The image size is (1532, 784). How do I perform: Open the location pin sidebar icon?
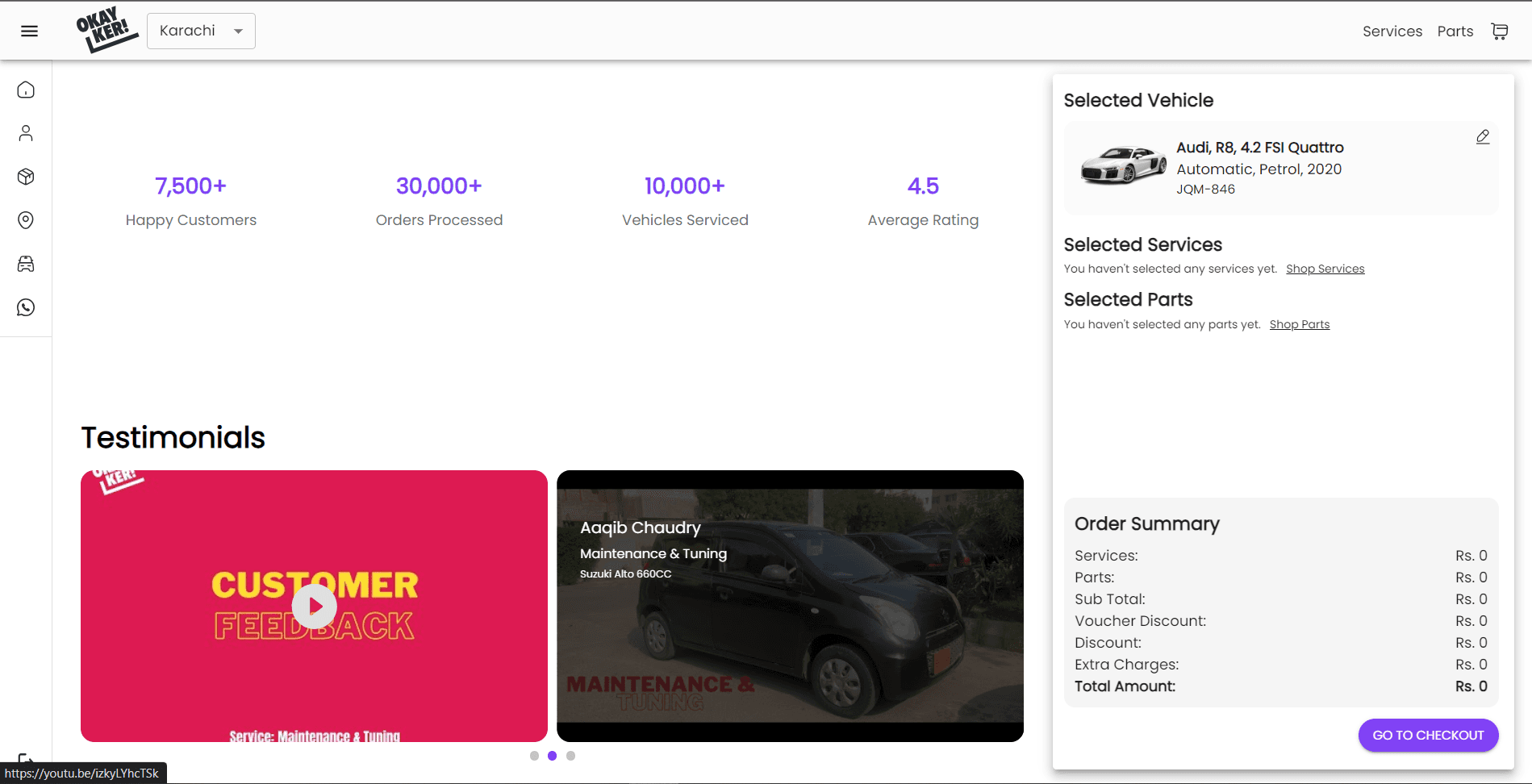click(x=26, y=220)
